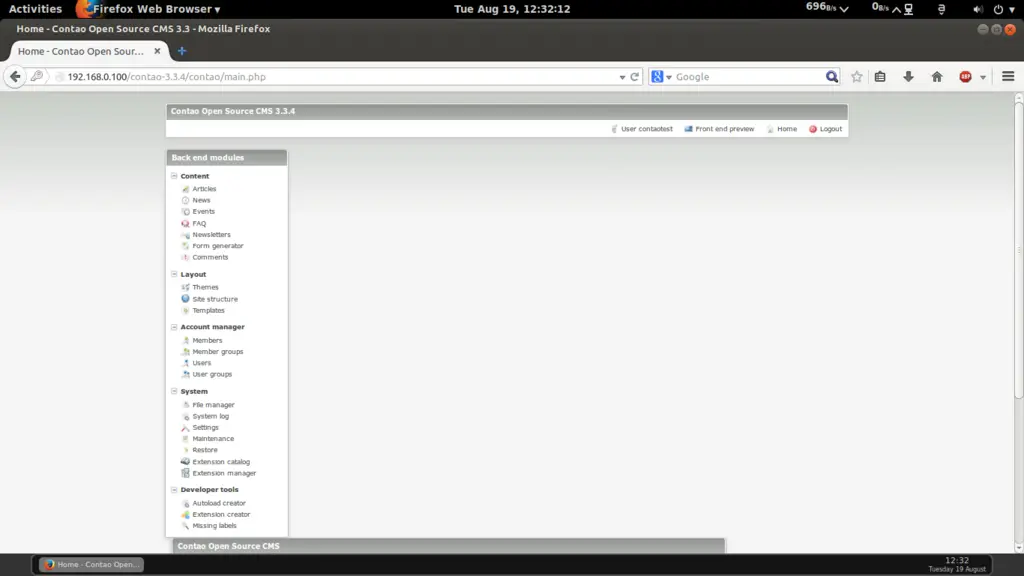Open the URL history dropdown arrow

click(x=622, y=77)
